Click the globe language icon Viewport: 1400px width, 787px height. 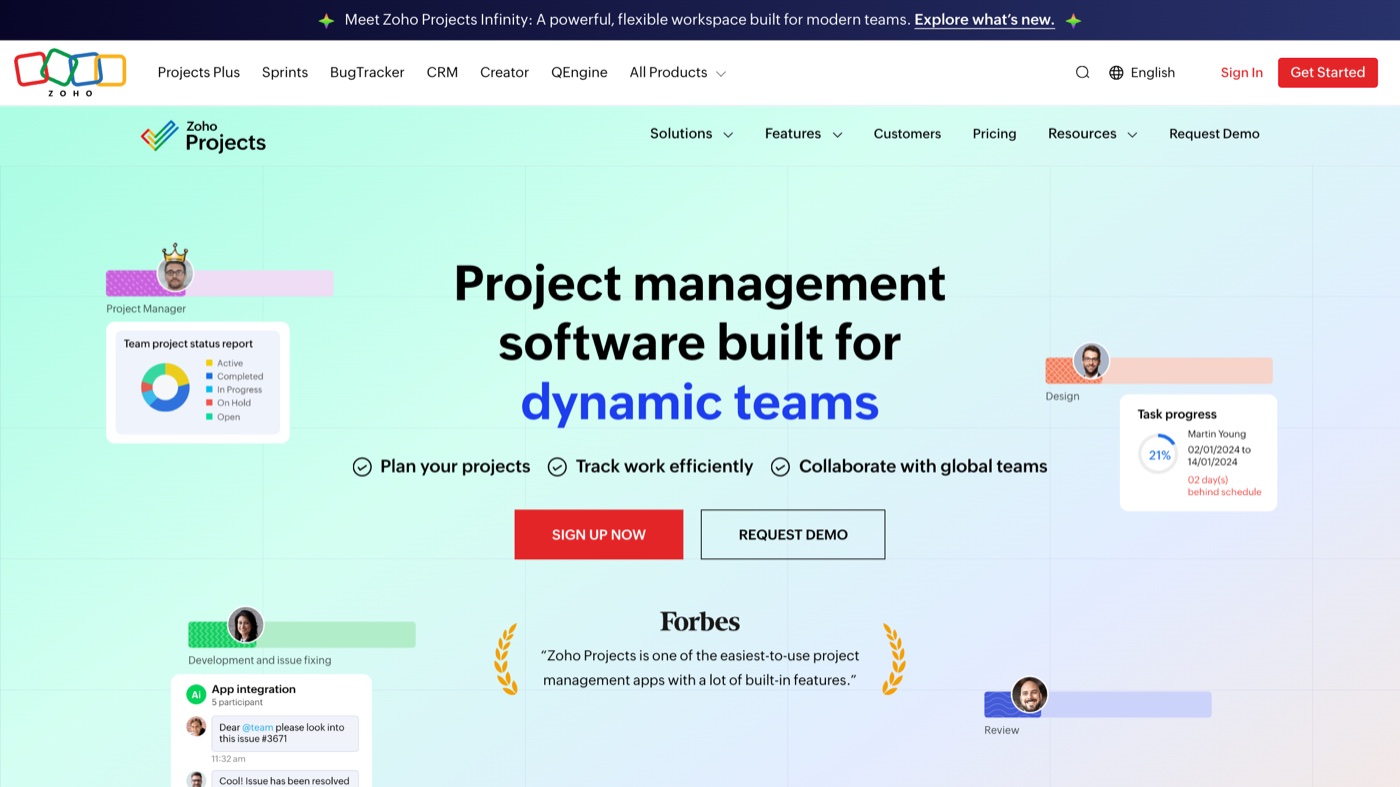pyautogui.click(x=1116, y=72)
